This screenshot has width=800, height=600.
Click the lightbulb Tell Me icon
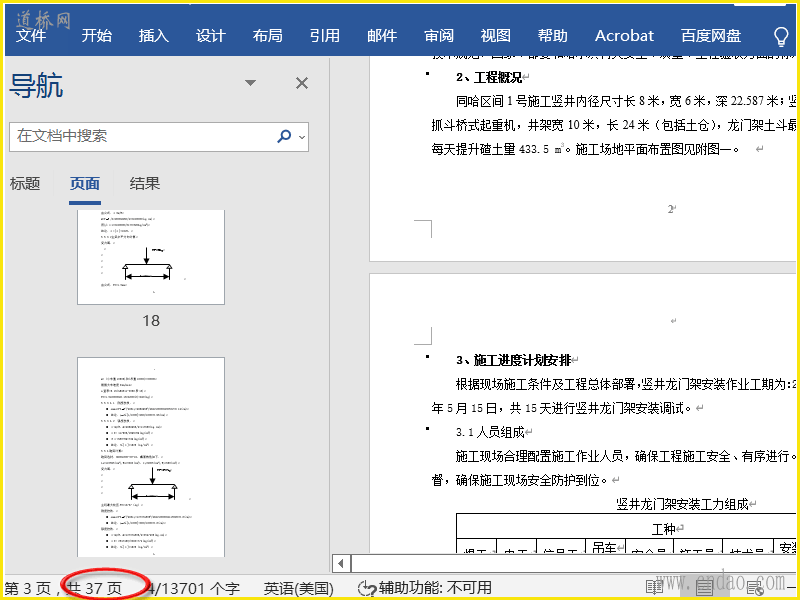(x=781, y=36)
